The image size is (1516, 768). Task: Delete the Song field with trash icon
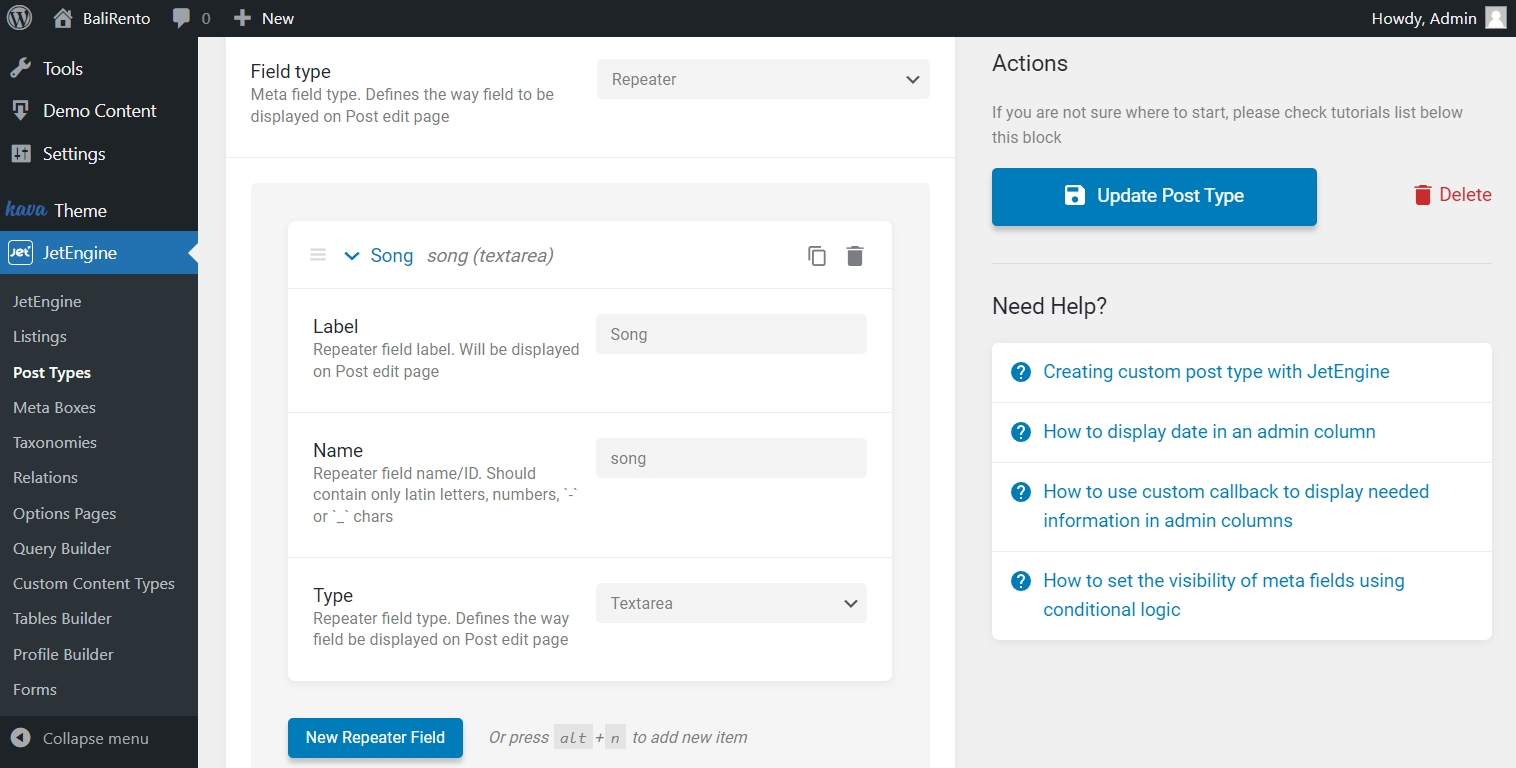(854, 256)
